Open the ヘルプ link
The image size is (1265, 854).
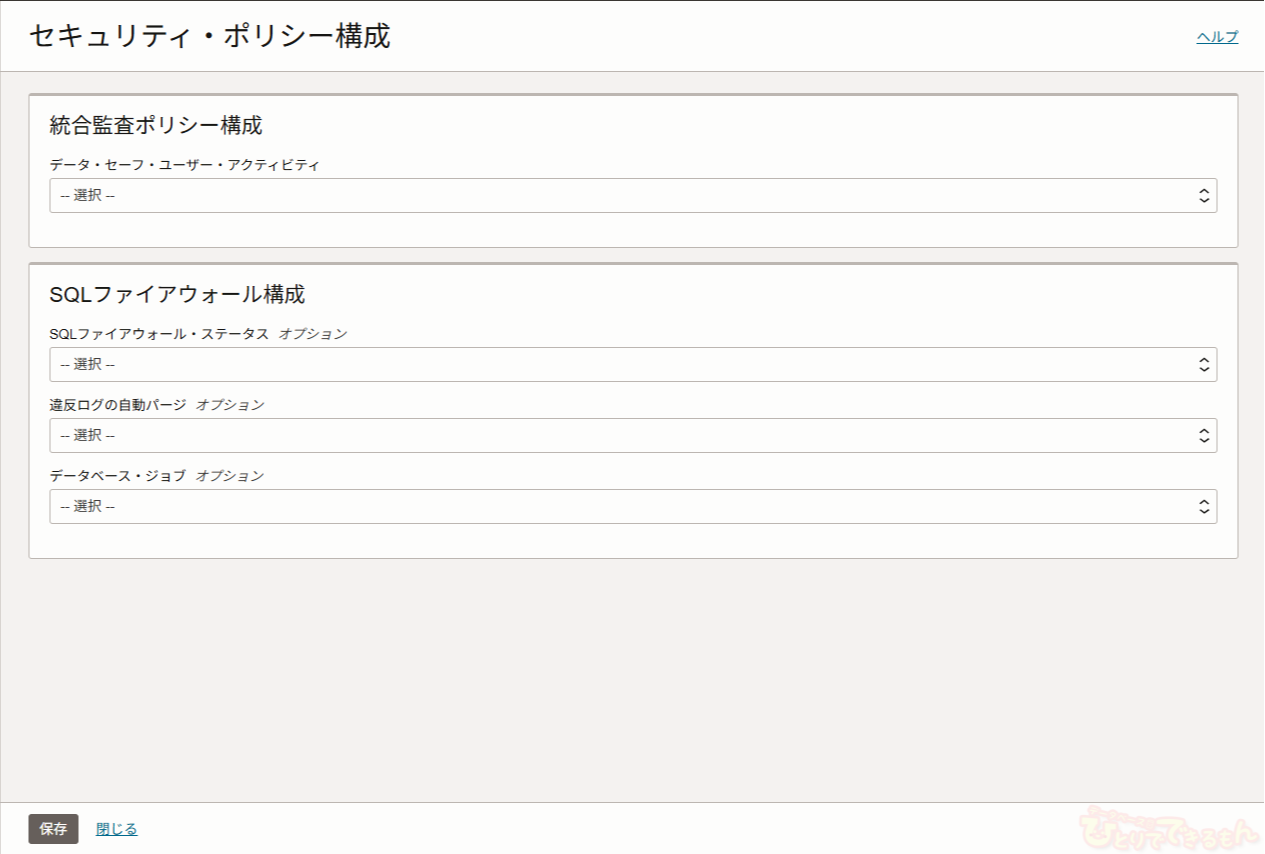1217,37
